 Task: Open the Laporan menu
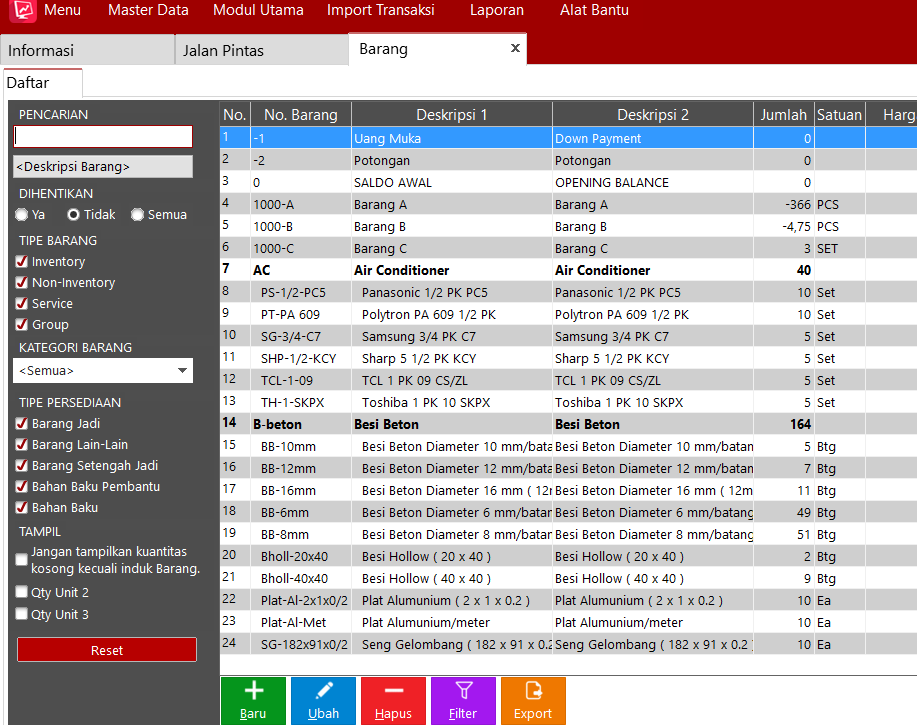pos(497,10)
